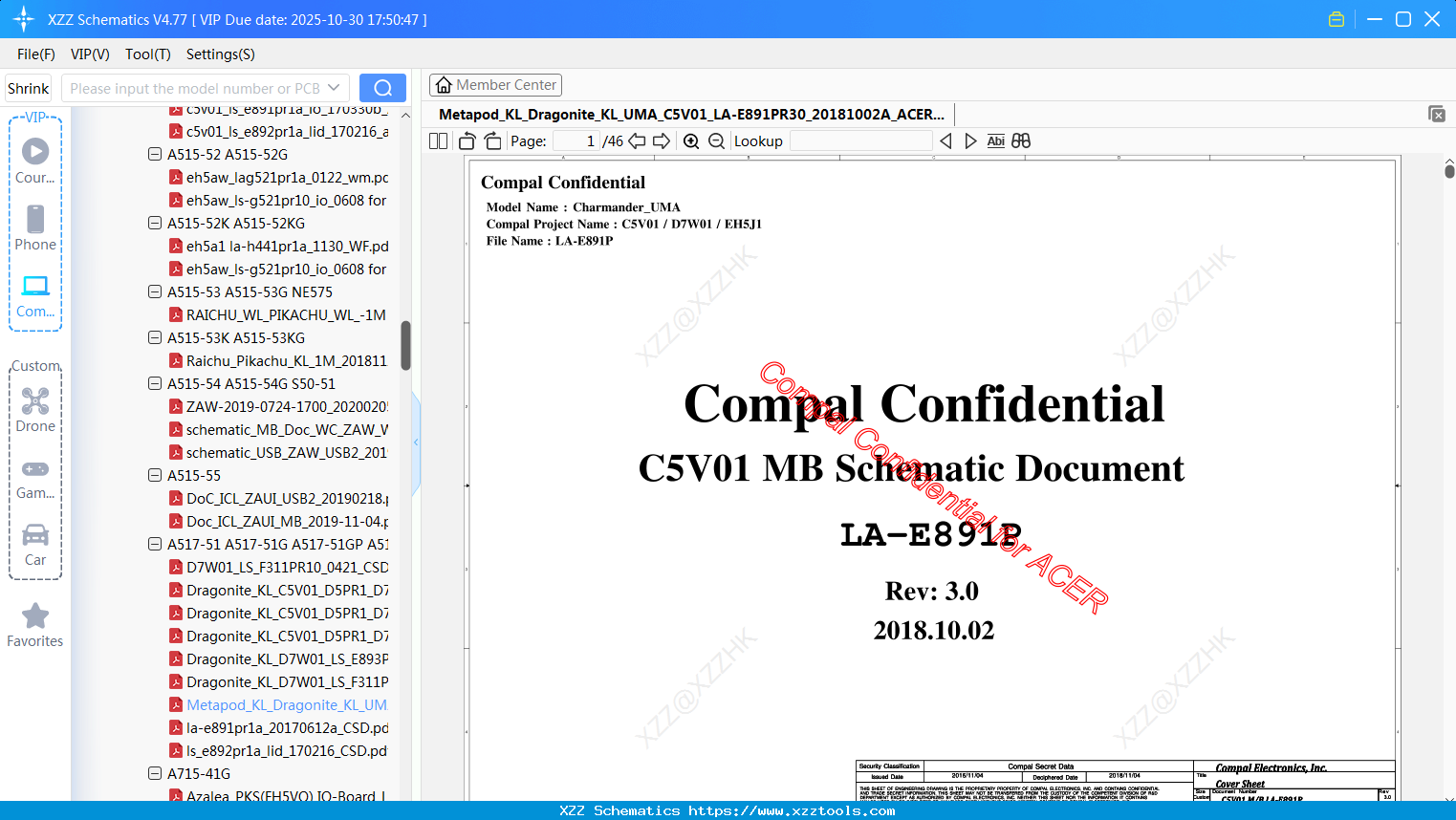
Task: Click the yellow VIP gift icon in title bar
Action: tap(1336, 19)
